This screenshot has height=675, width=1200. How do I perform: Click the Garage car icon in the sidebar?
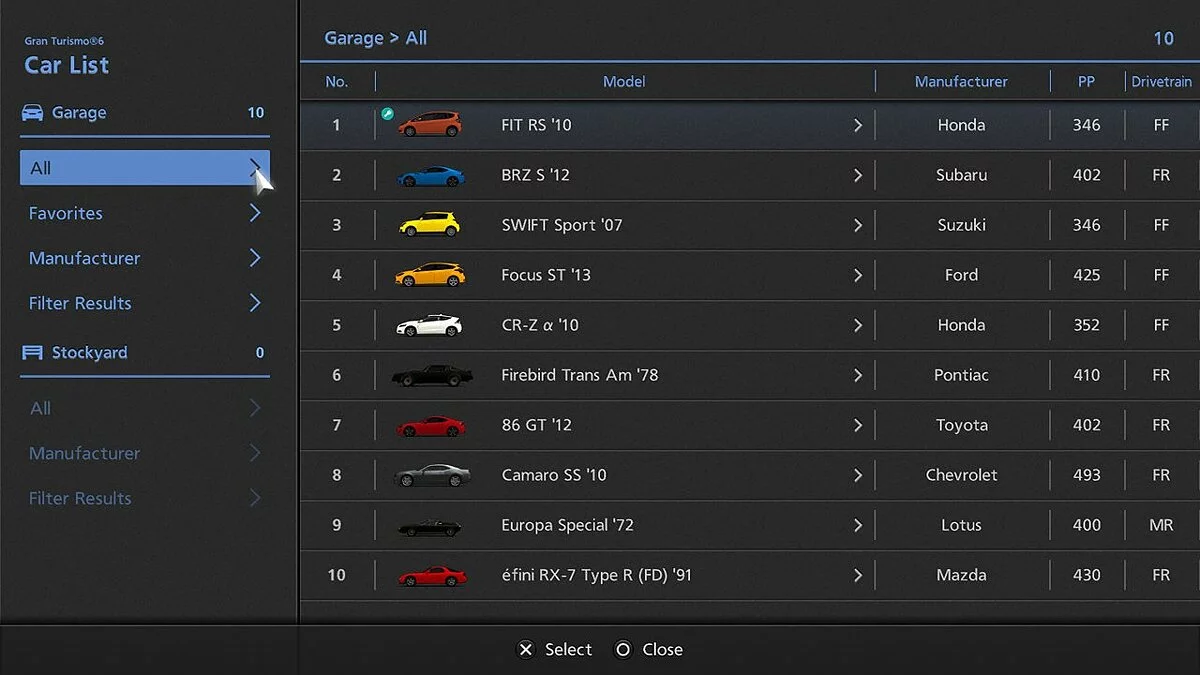(x=31, y=112)
